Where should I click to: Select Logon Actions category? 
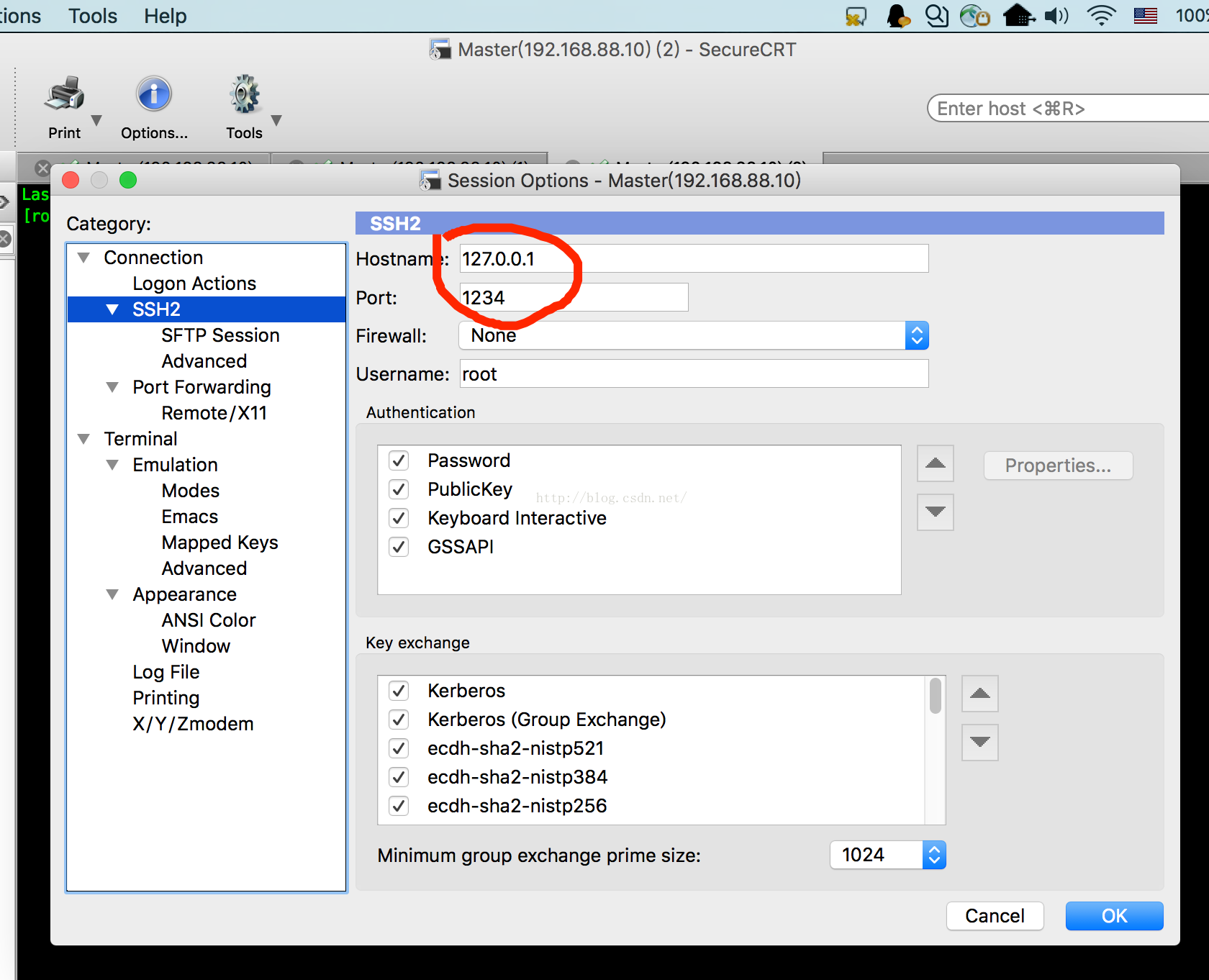tap(194, 283)
